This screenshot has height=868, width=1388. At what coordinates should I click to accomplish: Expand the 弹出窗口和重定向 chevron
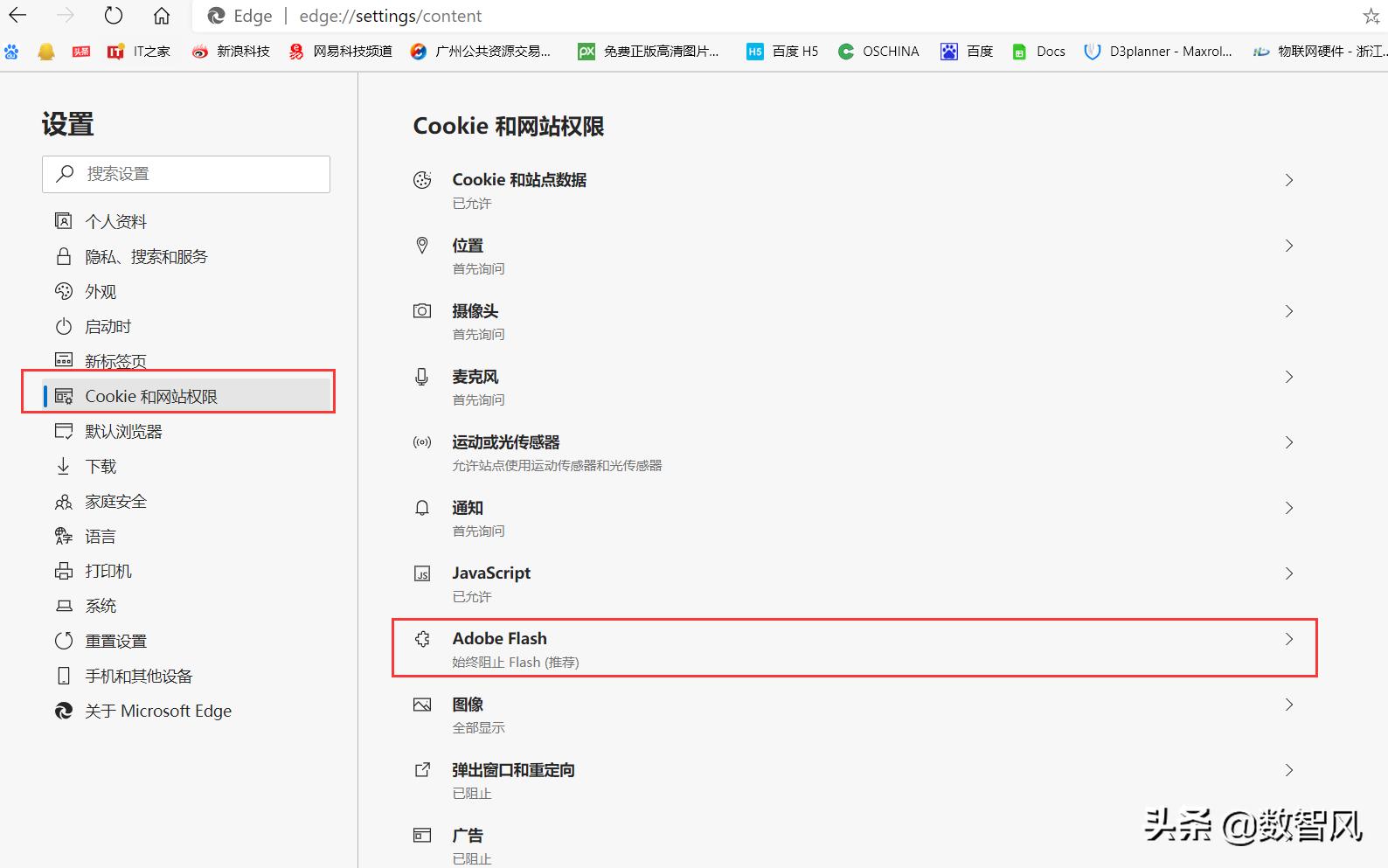(x=1289, y=770)
